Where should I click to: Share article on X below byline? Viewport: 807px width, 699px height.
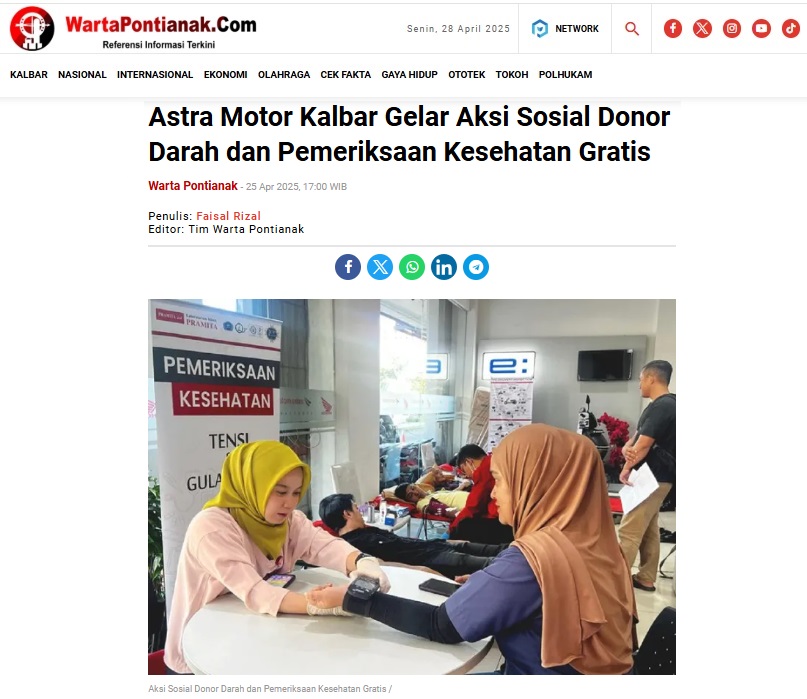tap(380, 267)
